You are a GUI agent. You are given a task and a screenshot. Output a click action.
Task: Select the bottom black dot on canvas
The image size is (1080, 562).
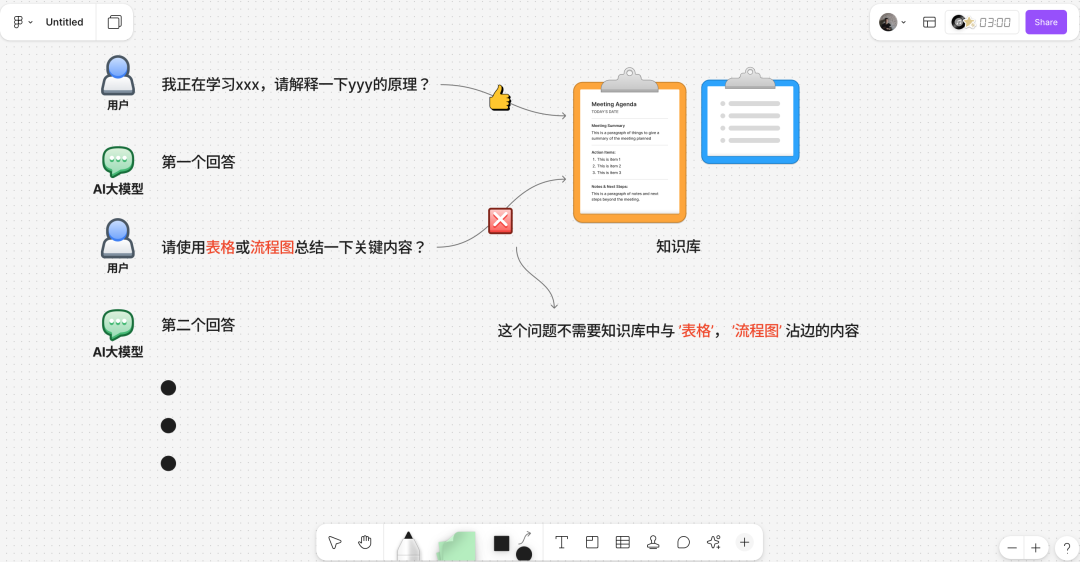(168, 464)
